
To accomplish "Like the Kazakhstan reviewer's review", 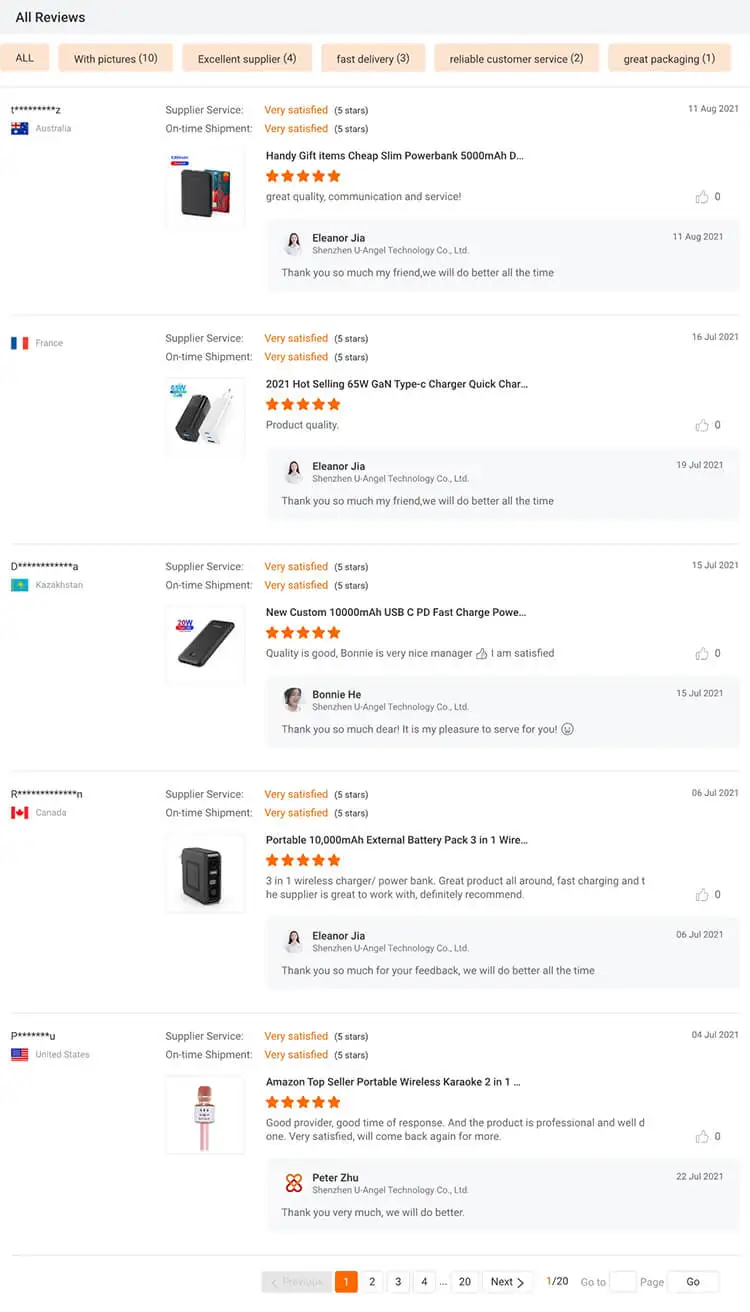I will tap(702, 653).
